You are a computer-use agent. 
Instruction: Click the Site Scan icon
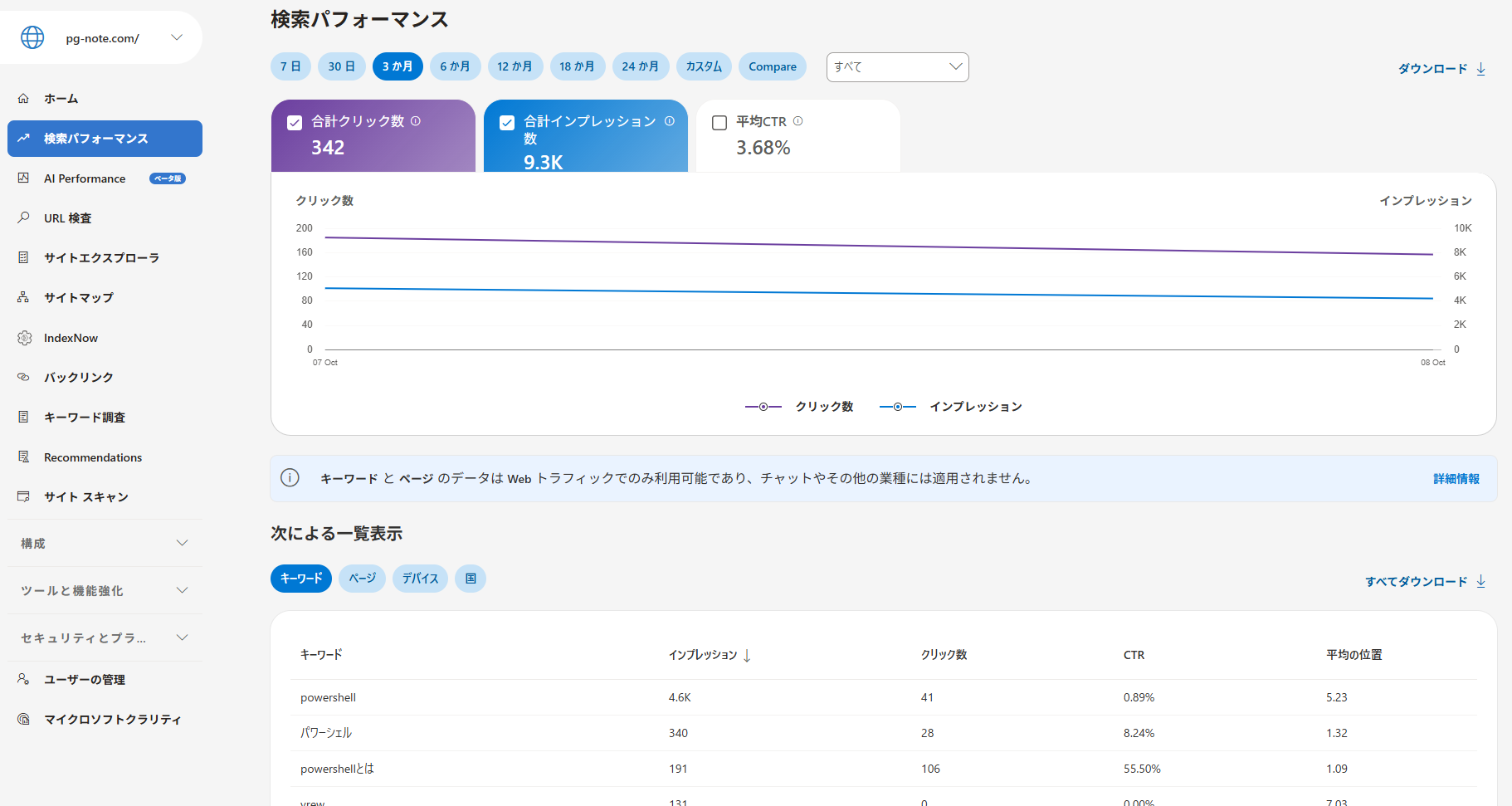23,496
